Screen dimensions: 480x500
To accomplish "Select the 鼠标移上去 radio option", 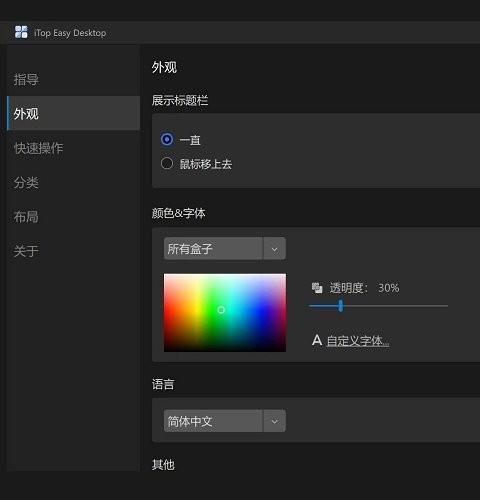I will 167,163.
